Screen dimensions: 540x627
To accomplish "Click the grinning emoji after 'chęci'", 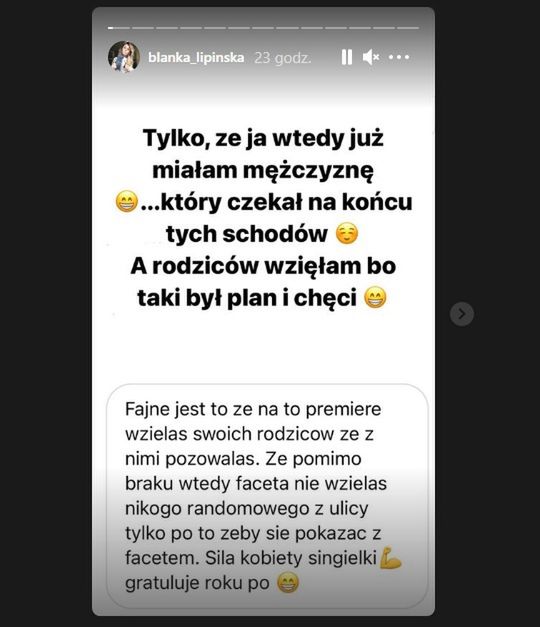I will pyautogui.click(x=375, y=298).
